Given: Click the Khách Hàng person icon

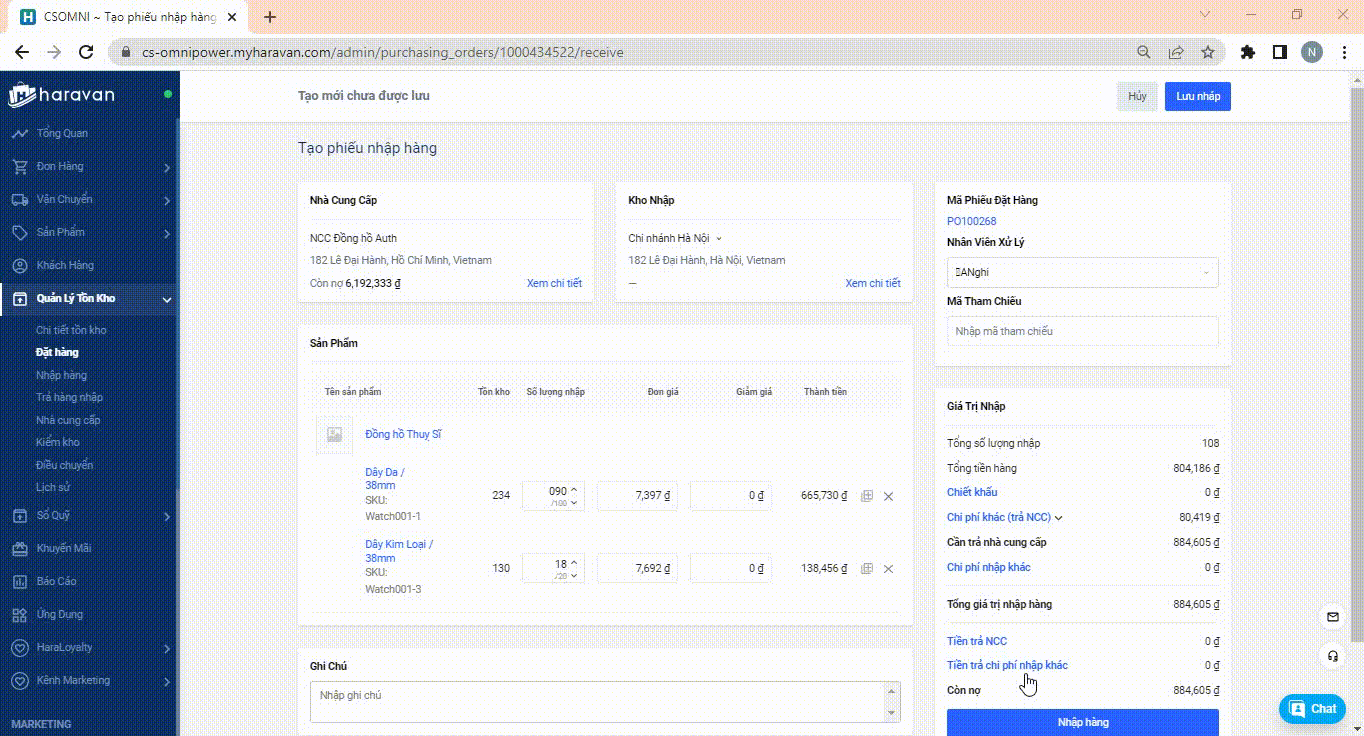Looking at the screenshot, I should pyautogui.click(x=19, y=265).
